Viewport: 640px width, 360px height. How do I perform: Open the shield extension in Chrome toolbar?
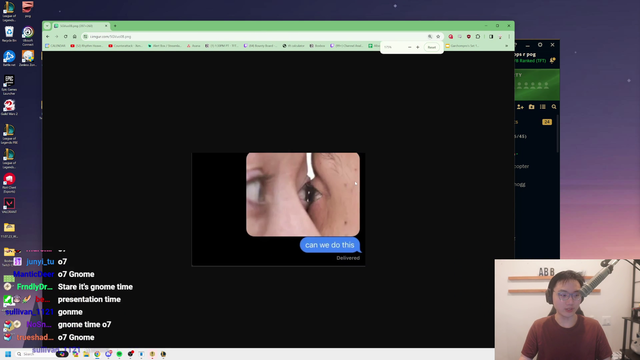pyautogui.click(x=469, y=37)
